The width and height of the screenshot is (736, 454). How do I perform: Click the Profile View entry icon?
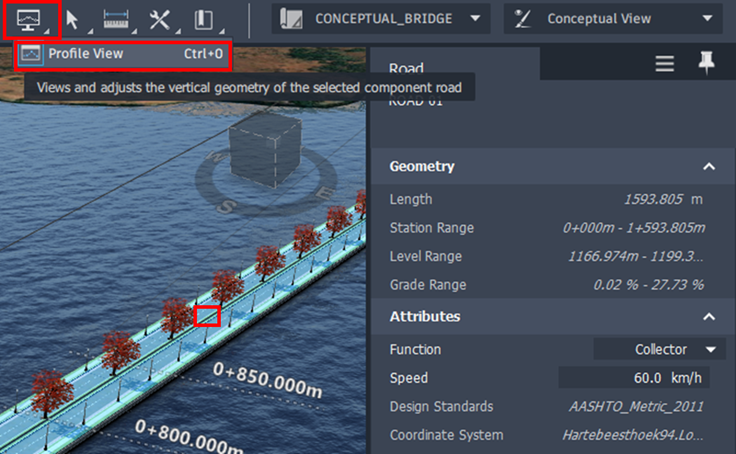pyautogui.click(x=31, y=54)
